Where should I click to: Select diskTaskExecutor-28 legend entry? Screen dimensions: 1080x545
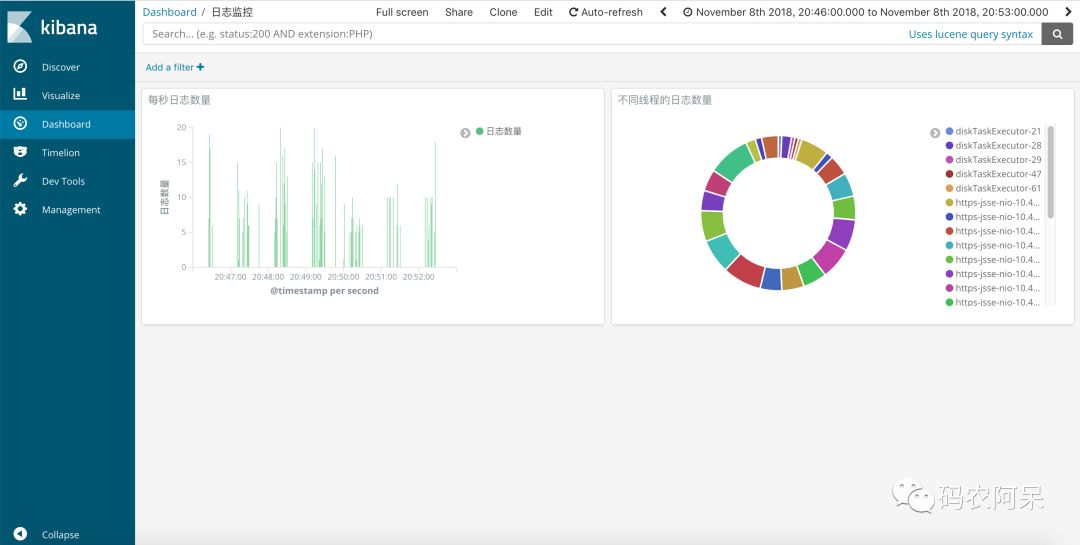click(x=998, y=145)
